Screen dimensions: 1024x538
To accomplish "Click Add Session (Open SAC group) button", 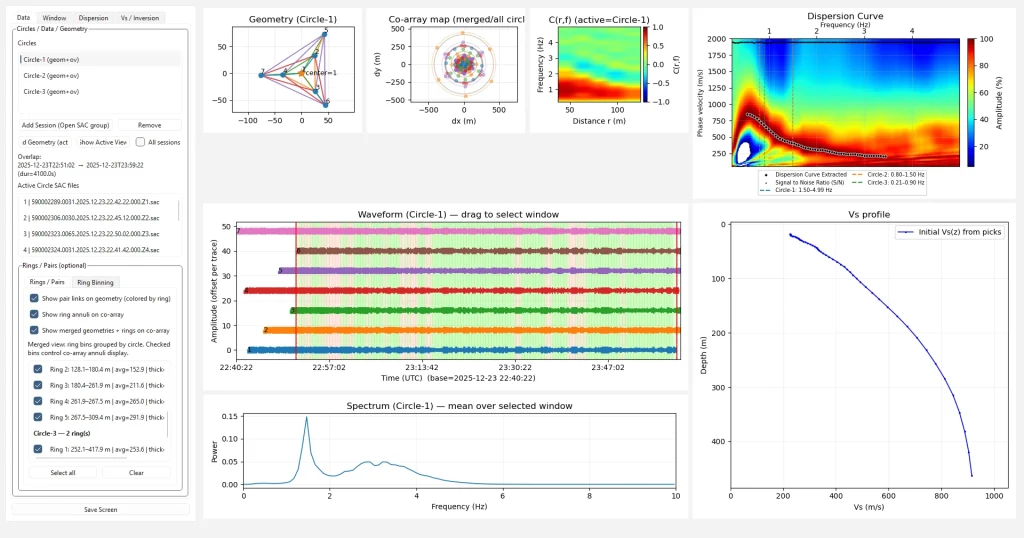I will pos(66,125).
